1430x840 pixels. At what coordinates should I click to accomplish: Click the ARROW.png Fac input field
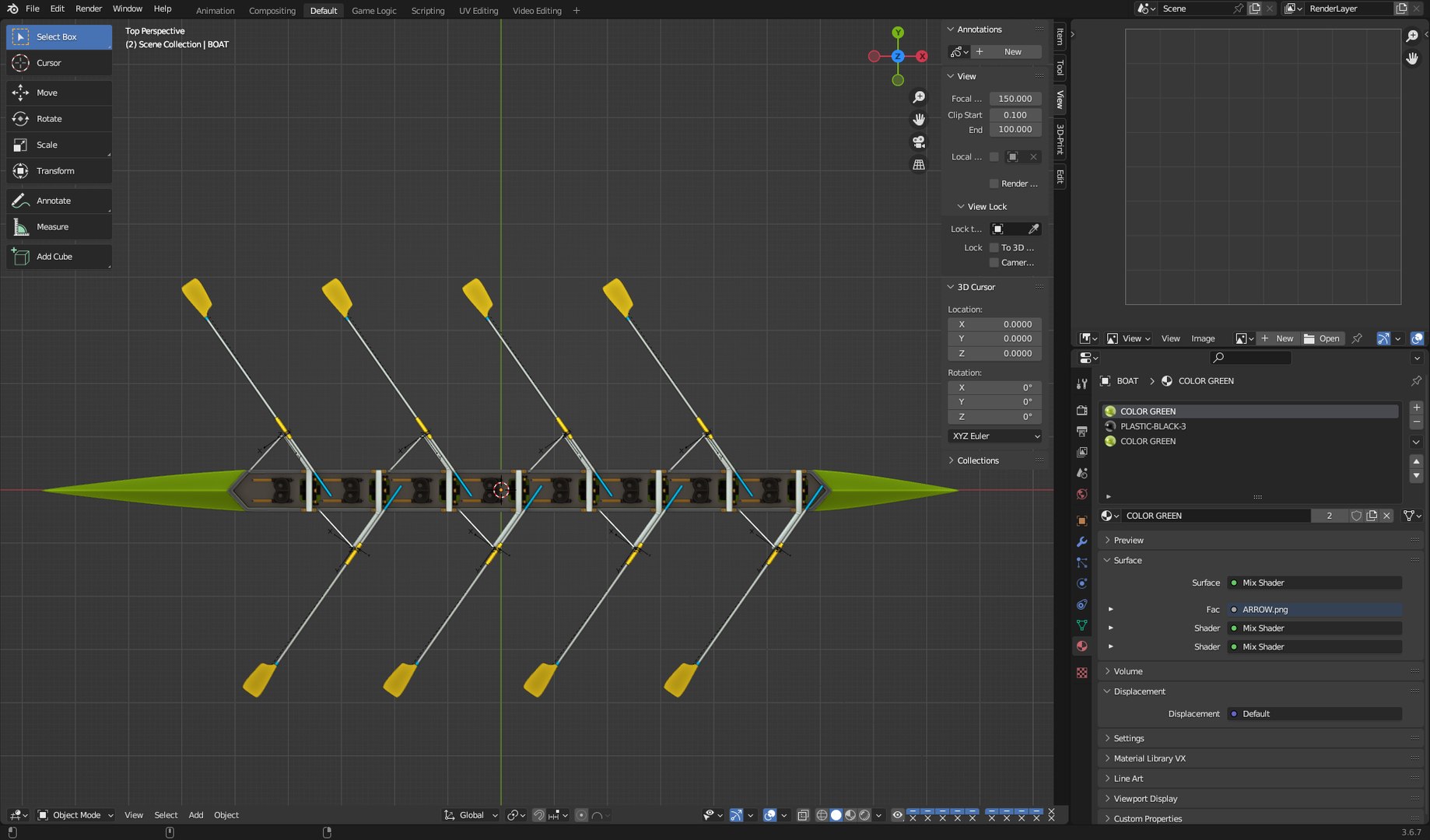pos(1315,610)
